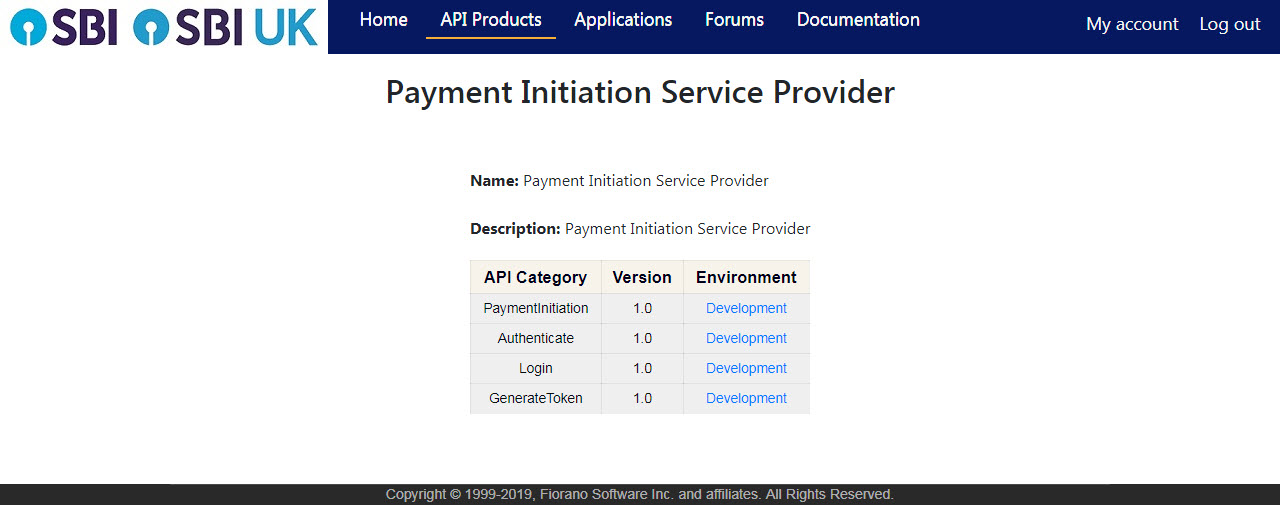The image size is (1280, 505).
Task: Open the Documentation menu item
Action: [858, 20]
